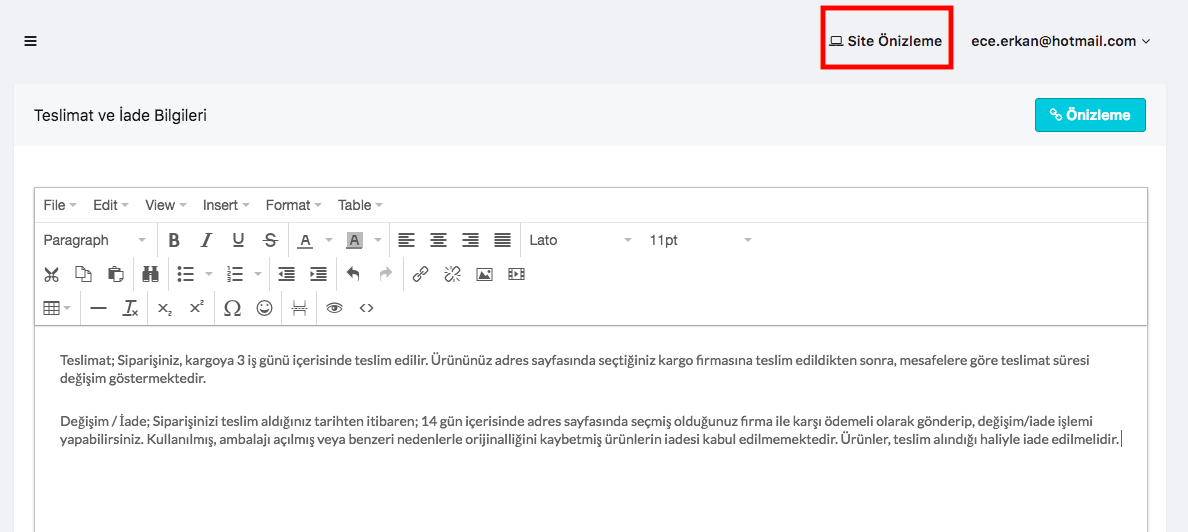The width and height of the screenshot is (1188, 532).
Task: Open the emoticons smiley picker
Action: (x=264, y=308)
